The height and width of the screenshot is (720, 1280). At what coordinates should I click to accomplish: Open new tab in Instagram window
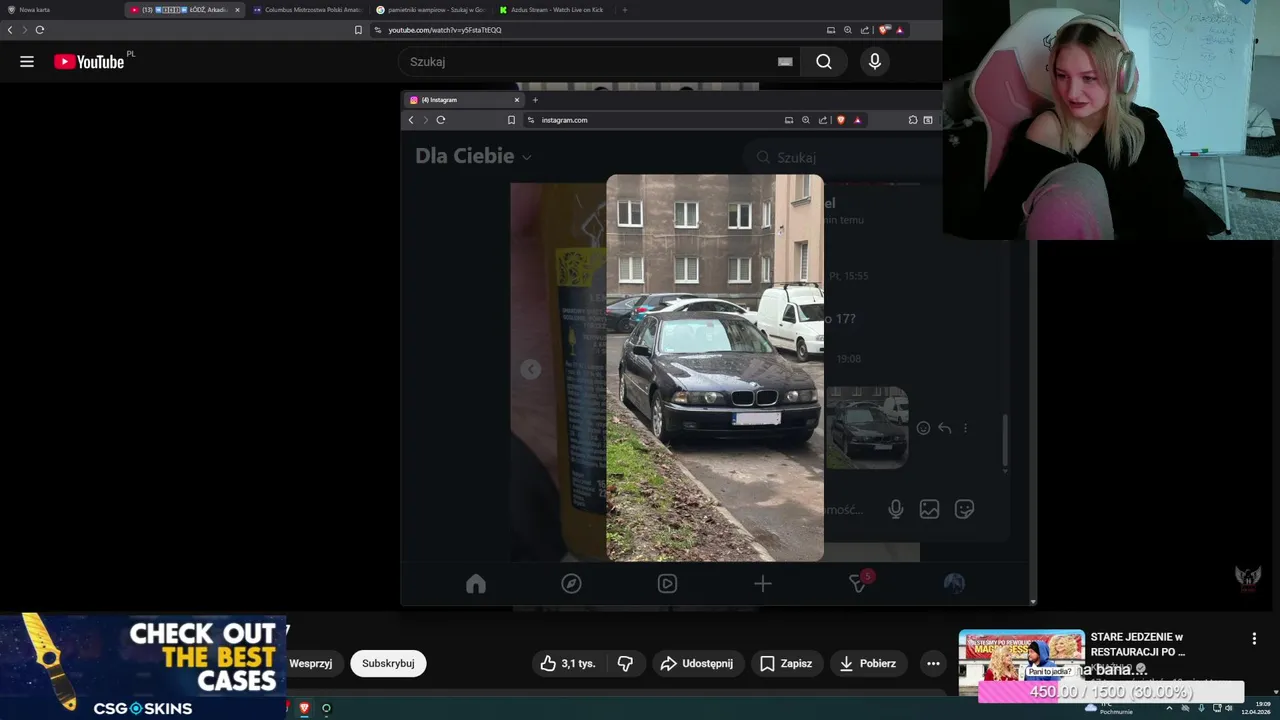tap(535, 100)
